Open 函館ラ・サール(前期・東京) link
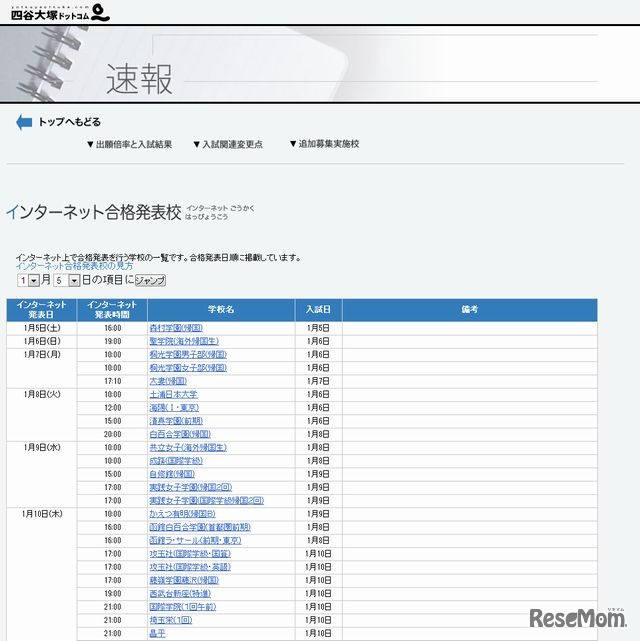This screenshot has height=641, width=640. point(195,540)
